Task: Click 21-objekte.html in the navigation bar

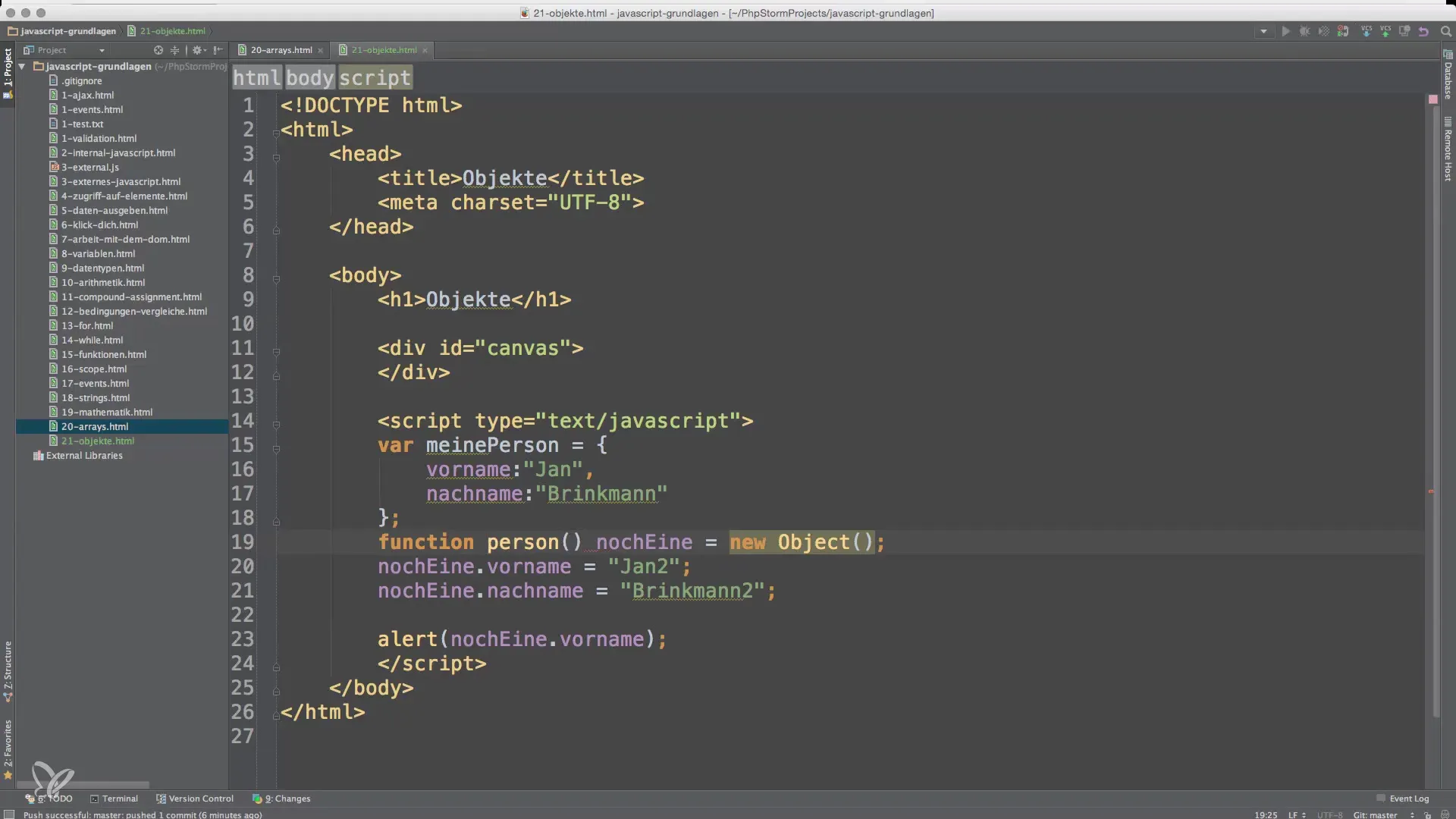Action: [x=166, y=31]
